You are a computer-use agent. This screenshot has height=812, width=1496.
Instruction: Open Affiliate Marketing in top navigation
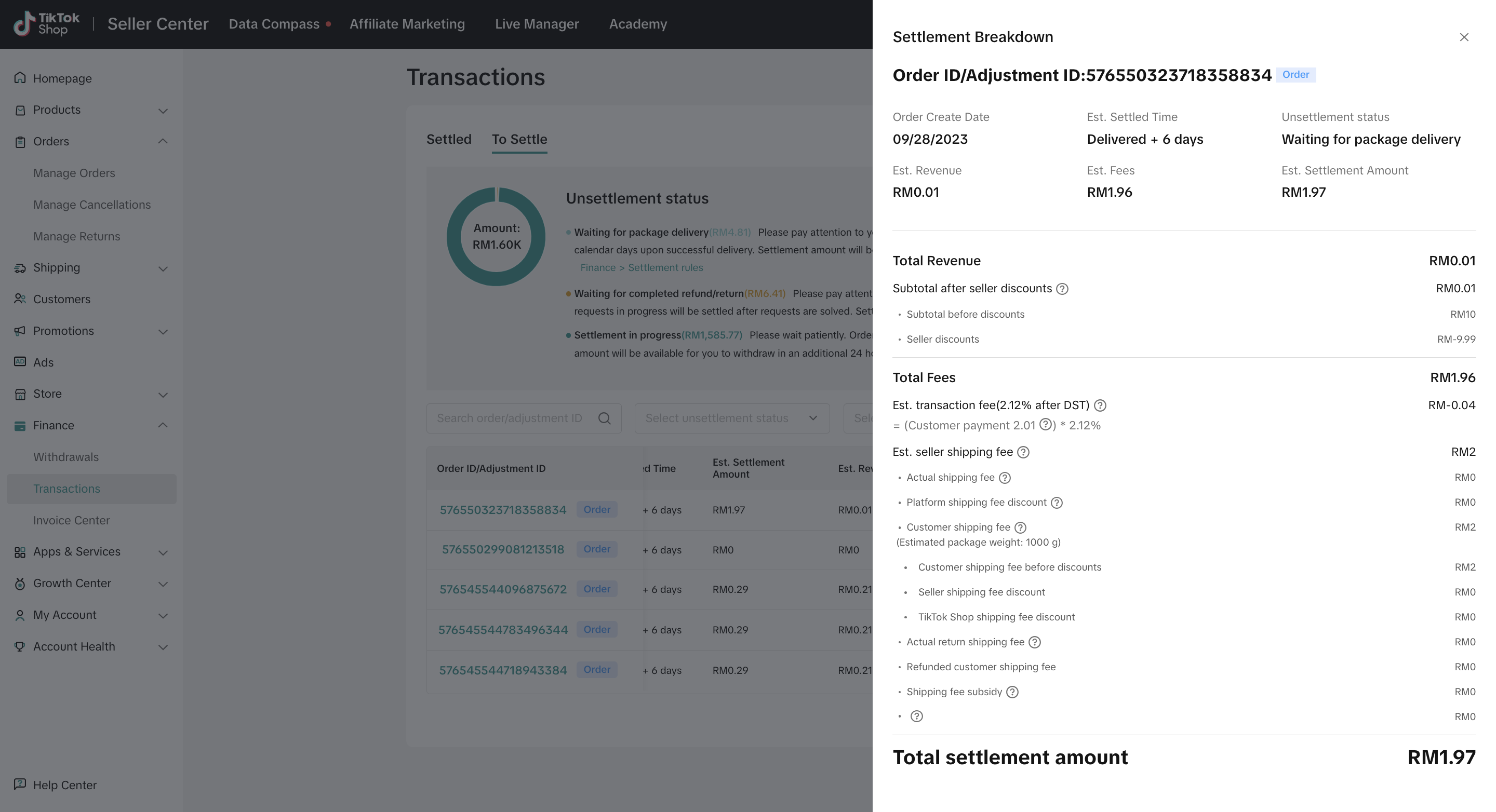point(407,24)
